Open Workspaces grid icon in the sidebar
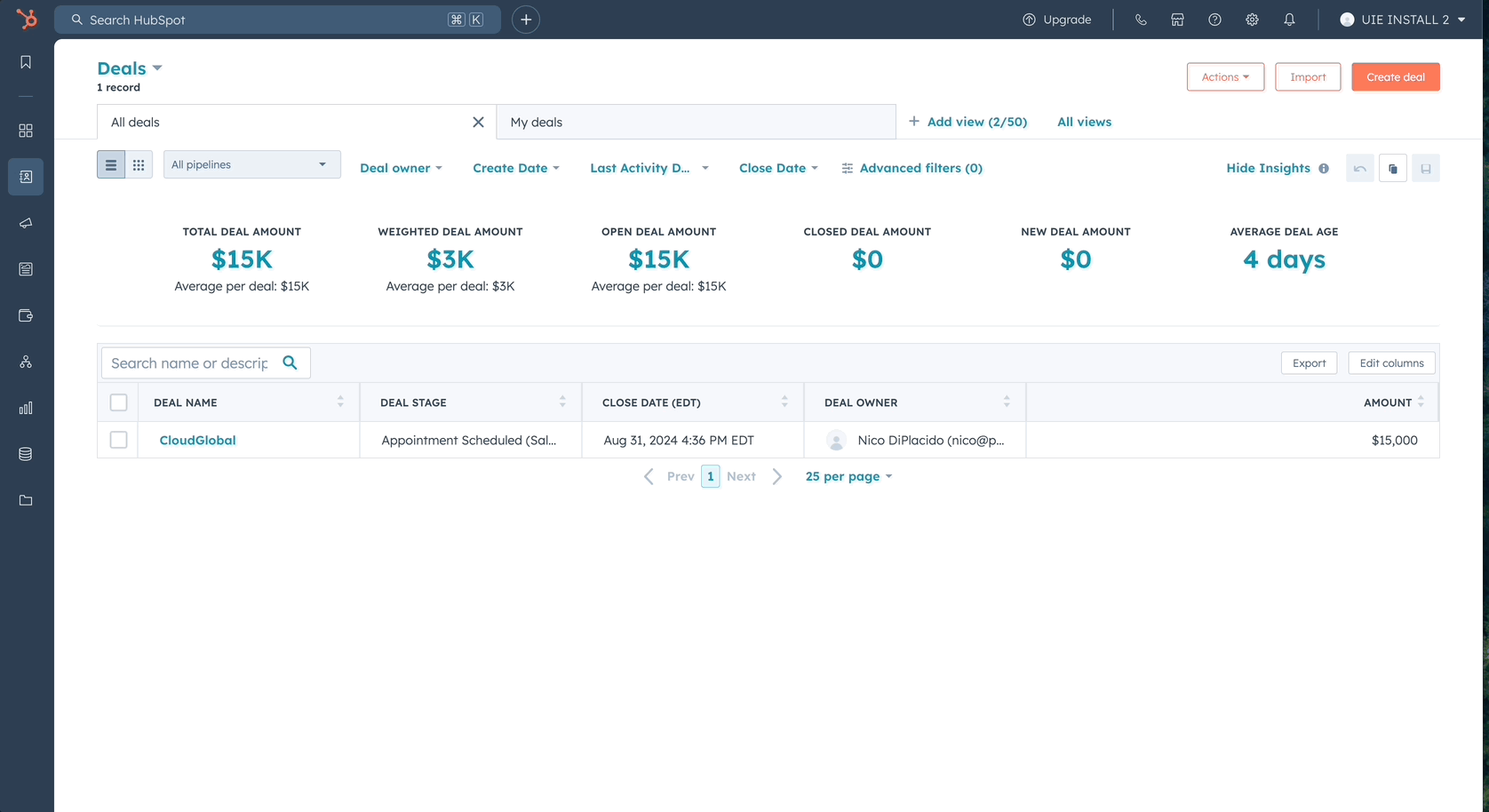The height and width of the screenshot is (812, 1489). tap(26, 131)
